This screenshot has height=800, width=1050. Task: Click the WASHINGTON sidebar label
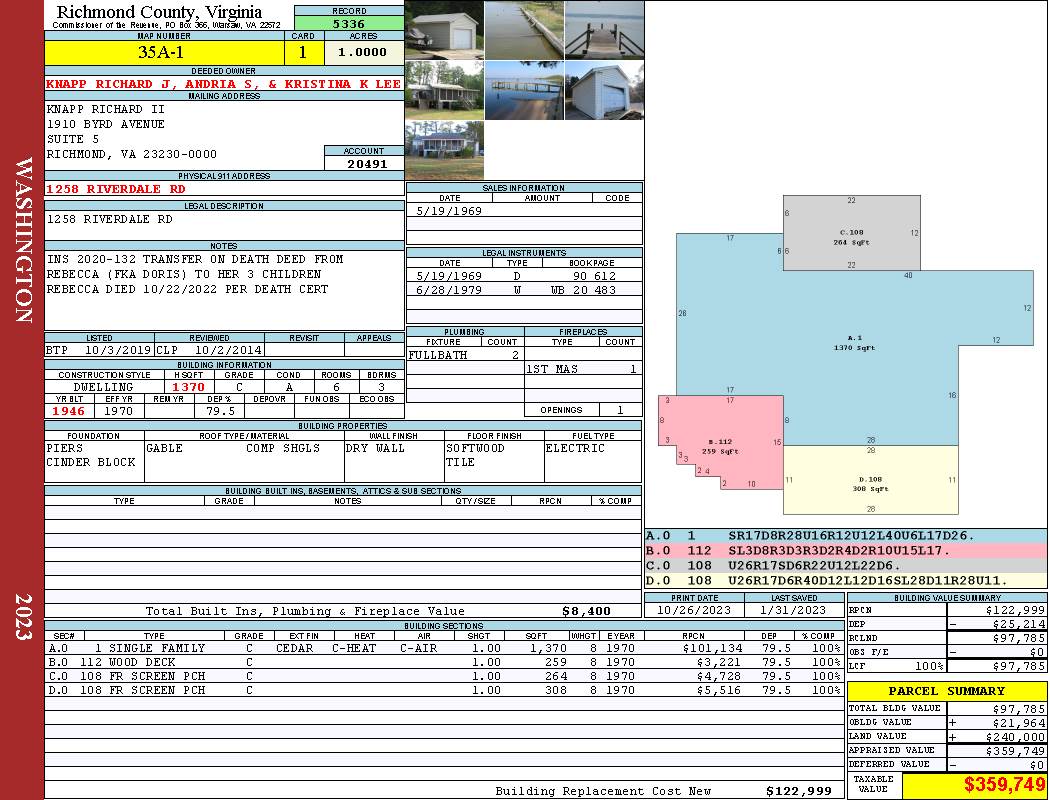(x=23, y=240)
